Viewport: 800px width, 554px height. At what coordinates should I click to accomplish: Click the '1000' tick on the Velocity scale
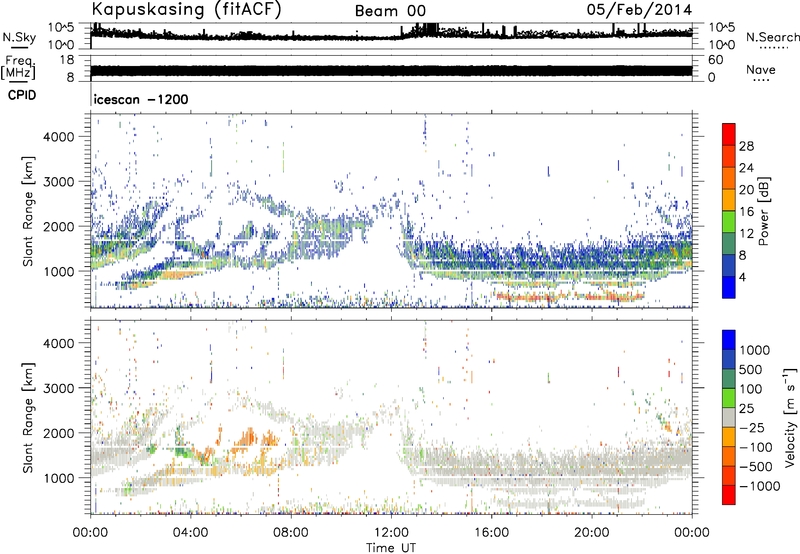[754, 350]
